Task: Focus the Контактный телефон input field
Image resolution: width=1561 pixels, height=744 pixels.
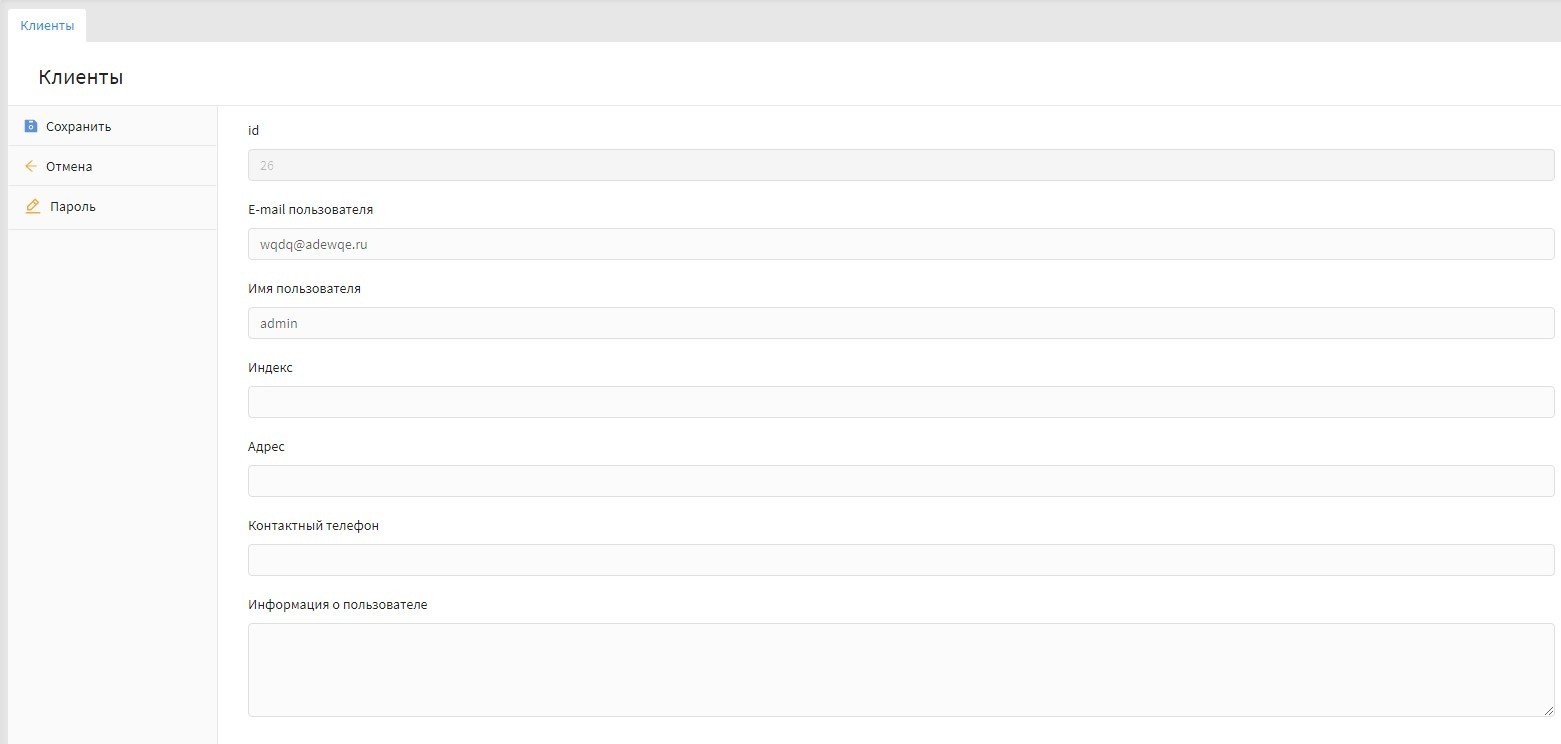Action: pos(900,560)
